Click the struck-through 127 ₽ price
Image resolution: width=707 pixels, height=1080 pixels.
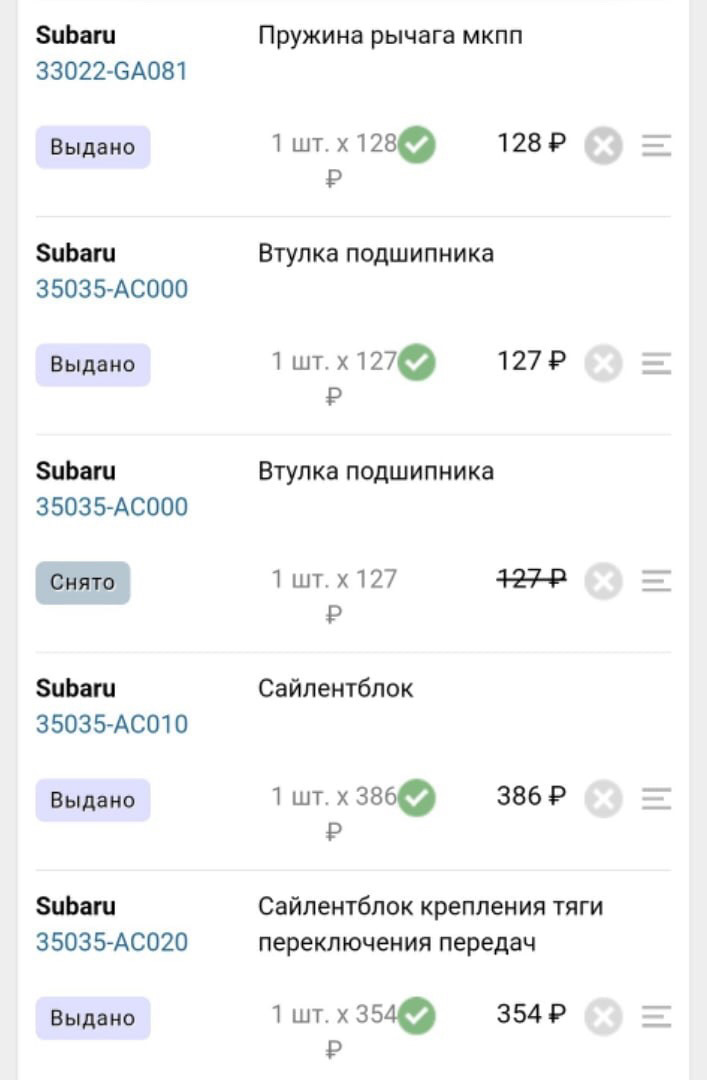pyautogui.click(x=531, y=580)
